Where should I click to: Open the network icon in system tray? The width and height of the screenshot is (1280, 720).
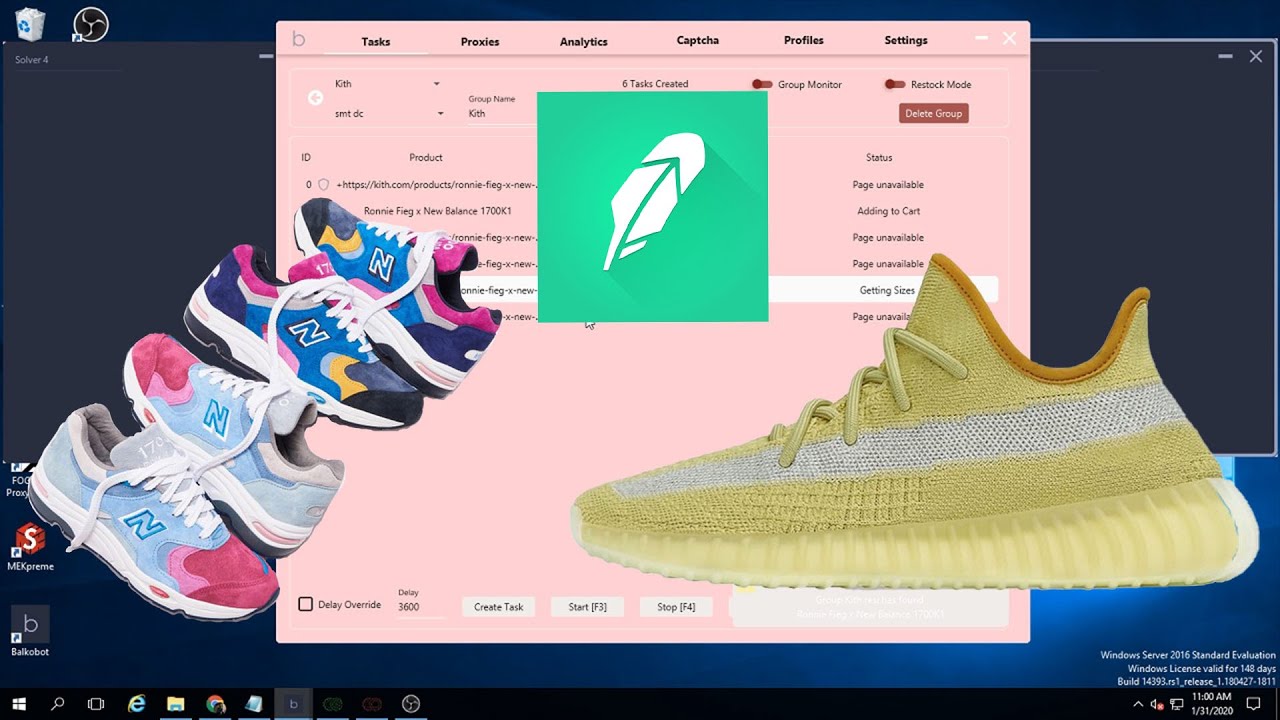tap(1176, 704)
